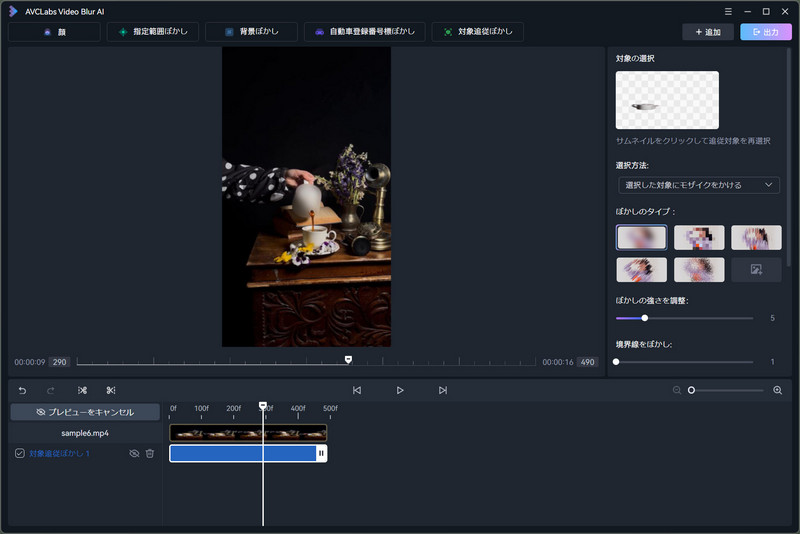This screenshot has height=534, width=800.
Task: Open the hamburger menu in title bar
Action: [x=728, y=11]
